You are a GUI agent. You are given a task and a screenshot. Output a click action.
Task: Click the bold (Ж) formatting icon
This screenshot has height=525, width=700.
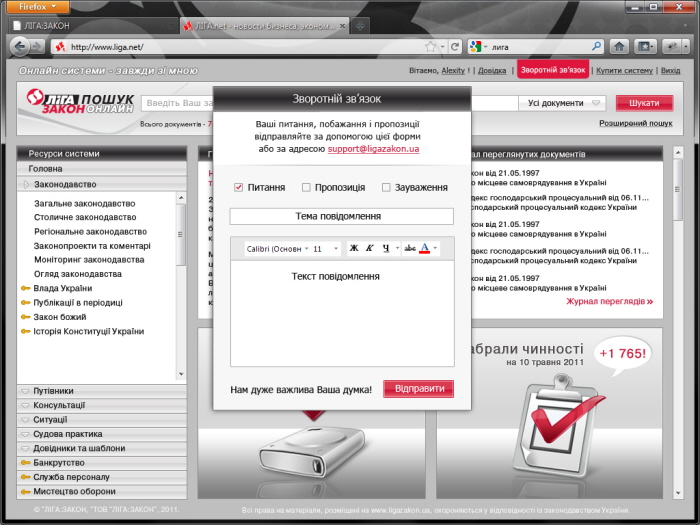click(354, 248)
